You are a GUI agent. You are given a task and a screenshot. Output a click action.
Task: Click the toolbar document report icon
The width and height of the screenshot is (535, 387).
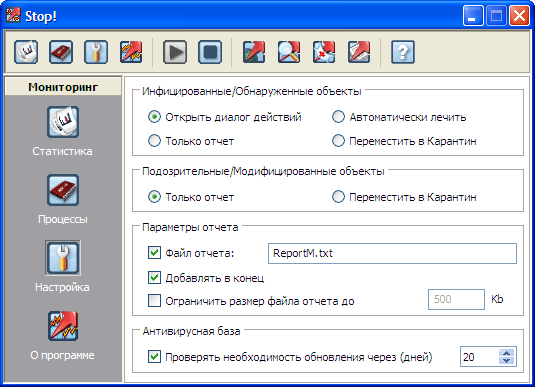(359, 52)
